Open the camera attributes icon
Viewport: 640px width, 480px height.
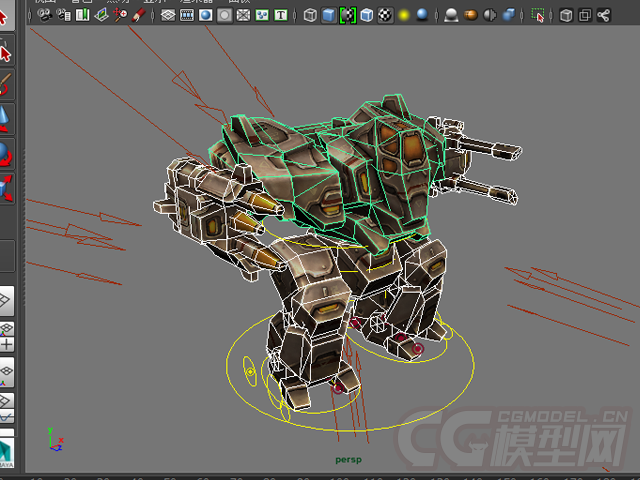tap(64, 16)
